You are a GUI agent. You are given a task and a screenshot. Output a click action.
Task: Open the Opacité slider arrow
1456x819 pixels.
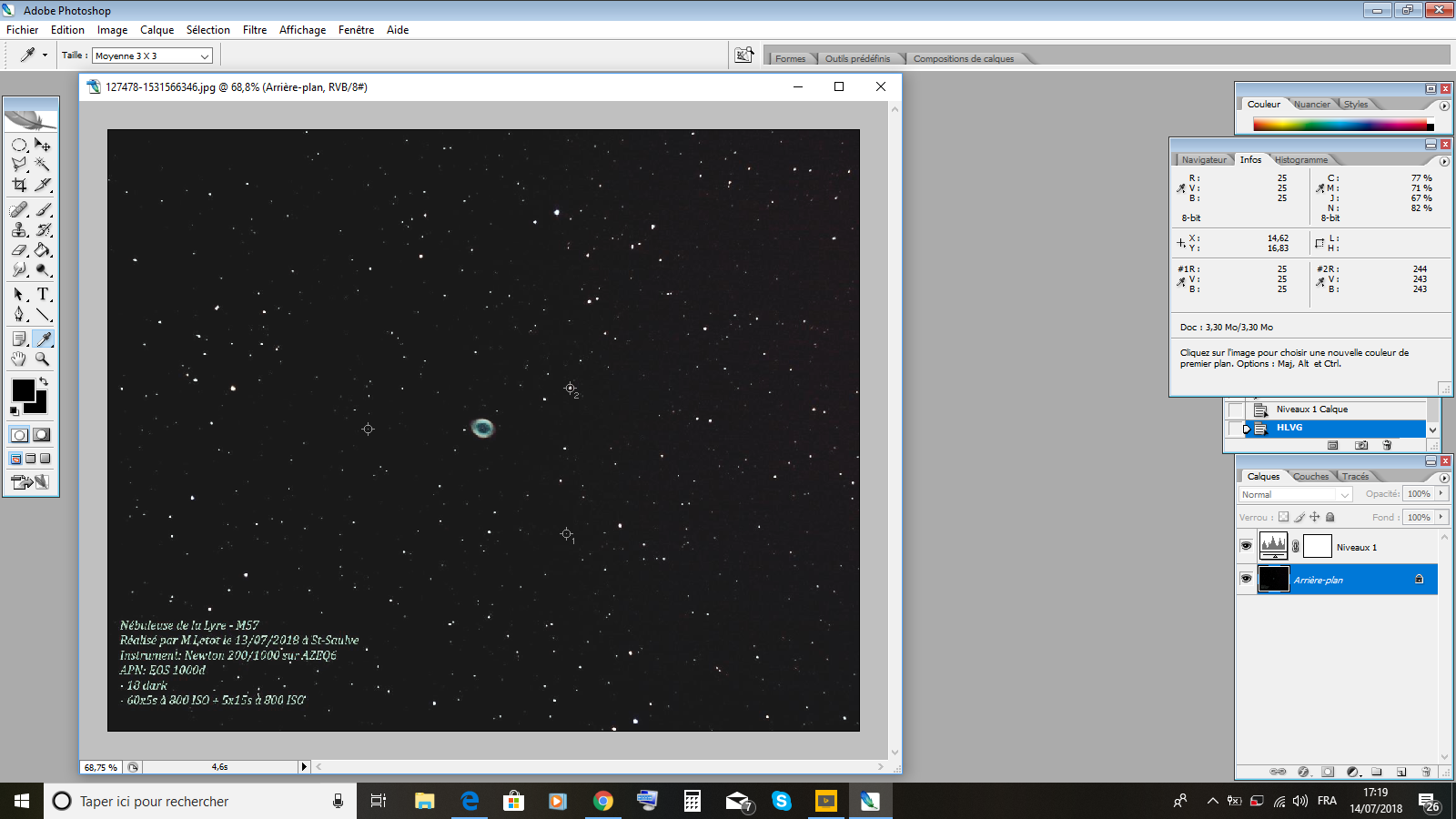click(x=1441, y=493)
